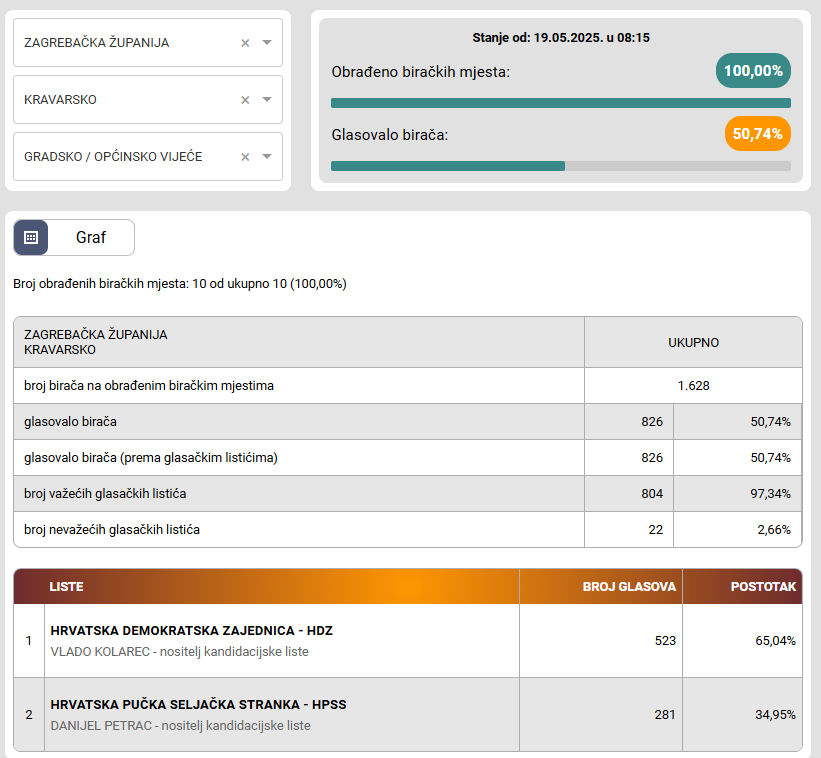Select the HPSS list row
Viewport: 821px width, 758px height.
click(x=198, y=714)
